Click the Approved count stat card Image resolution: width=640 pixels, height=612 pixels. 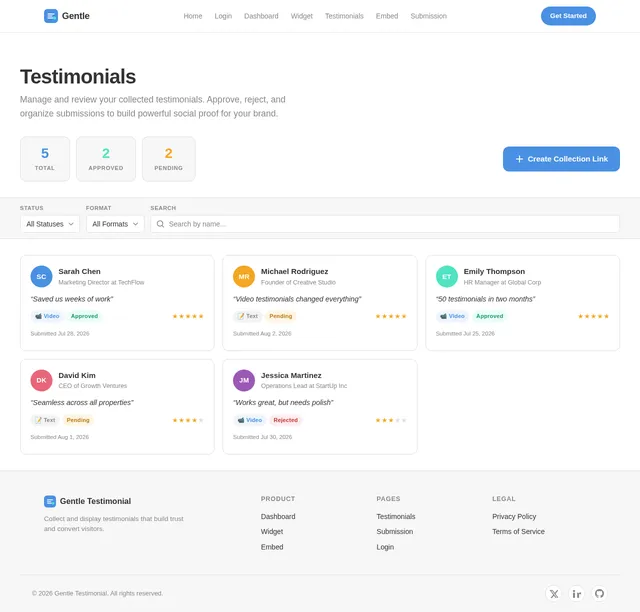(x=106, y=159)
